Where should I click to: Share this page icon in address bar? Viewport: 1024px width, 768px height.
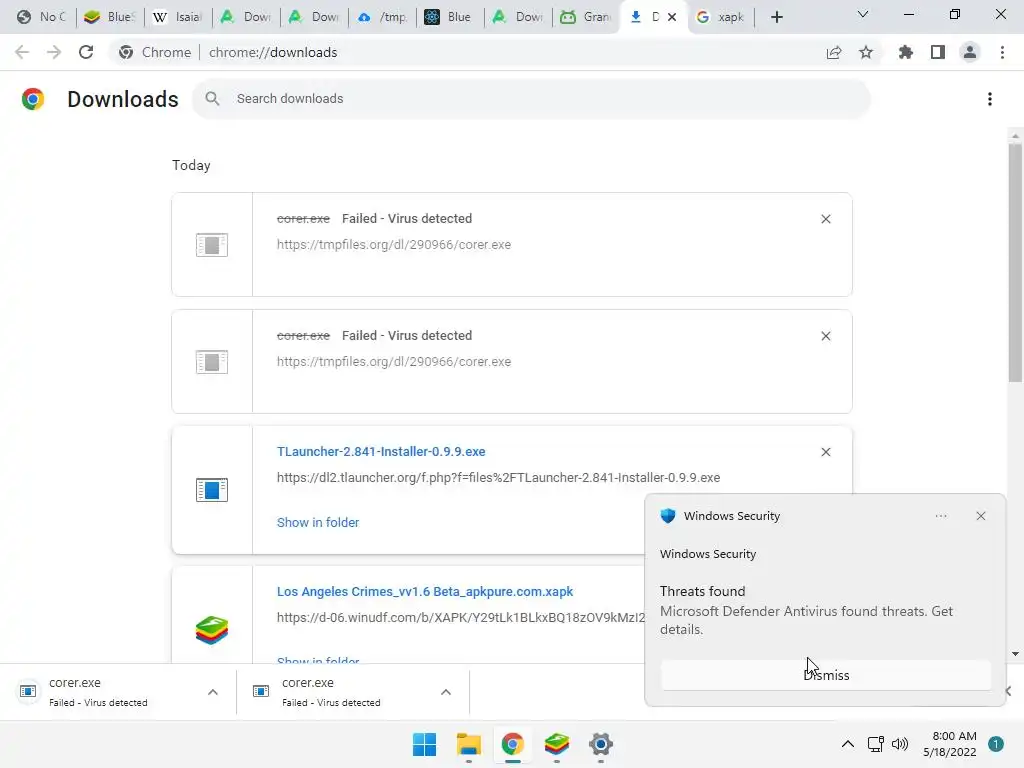[x=834, y=52]
